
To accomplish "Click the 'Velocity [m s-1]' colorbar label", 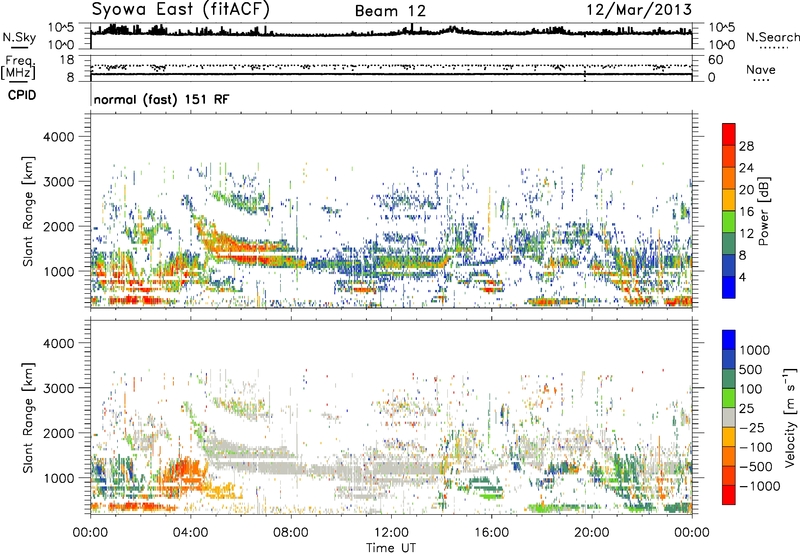I will pos(790,417).
